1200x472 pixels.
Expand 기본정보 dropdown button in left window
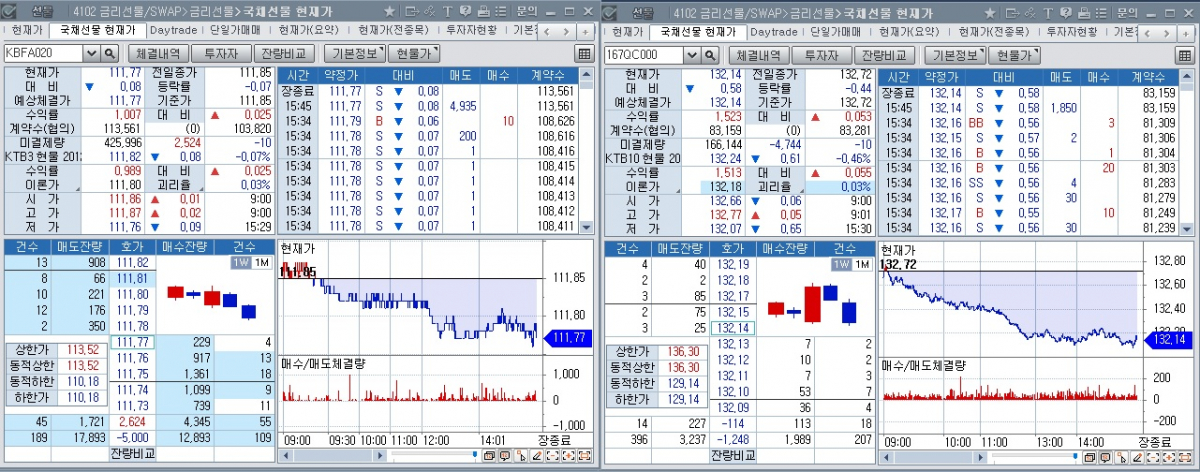click(x=357, y=54)
